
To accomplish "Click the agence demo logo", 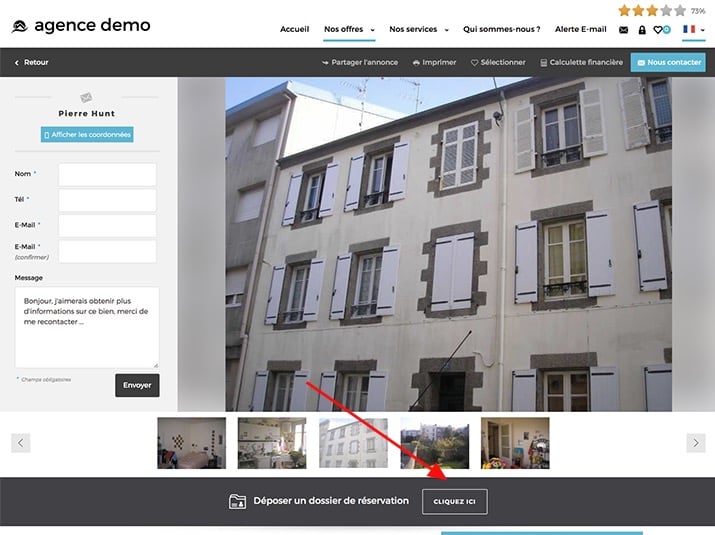I will 82,25.
